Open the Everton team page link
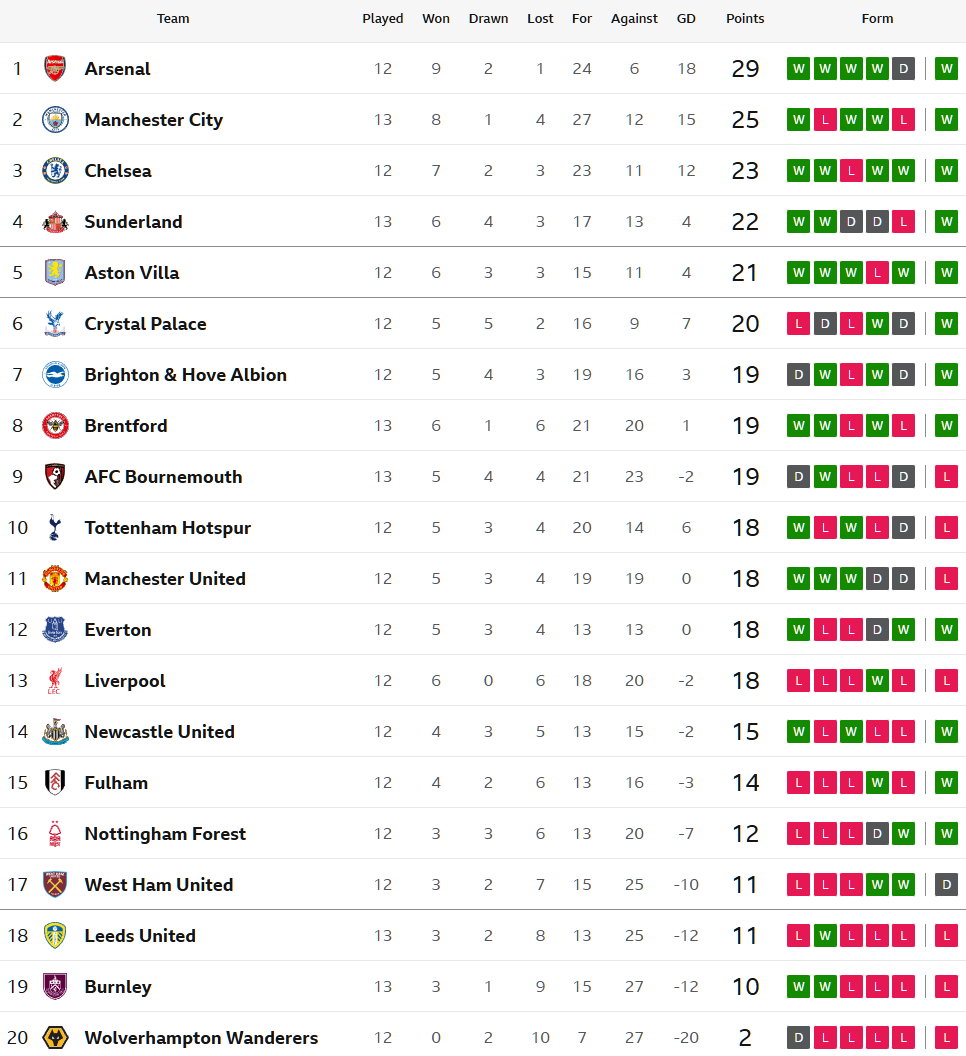The width and height of the screenshot is (966, 1056). [x=118, y=629]
